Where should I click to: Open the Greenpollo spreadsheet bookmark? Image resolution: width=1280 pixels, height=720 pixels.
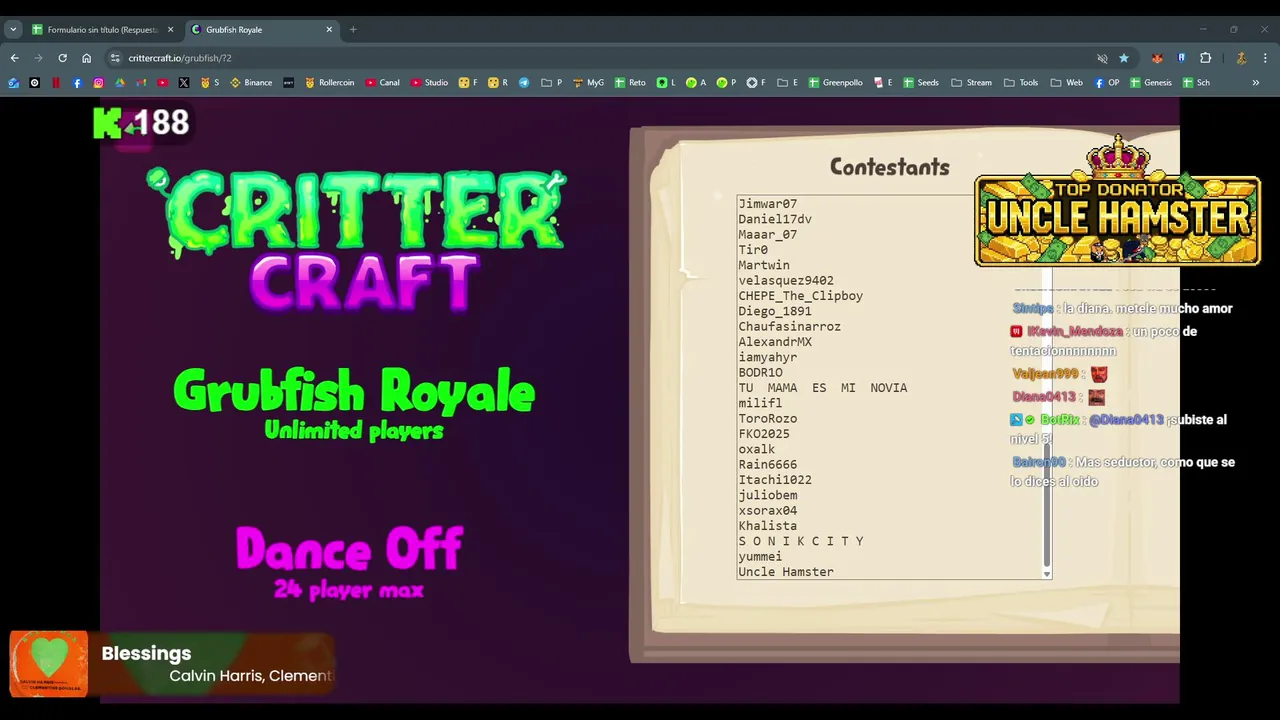click(836, 83)
